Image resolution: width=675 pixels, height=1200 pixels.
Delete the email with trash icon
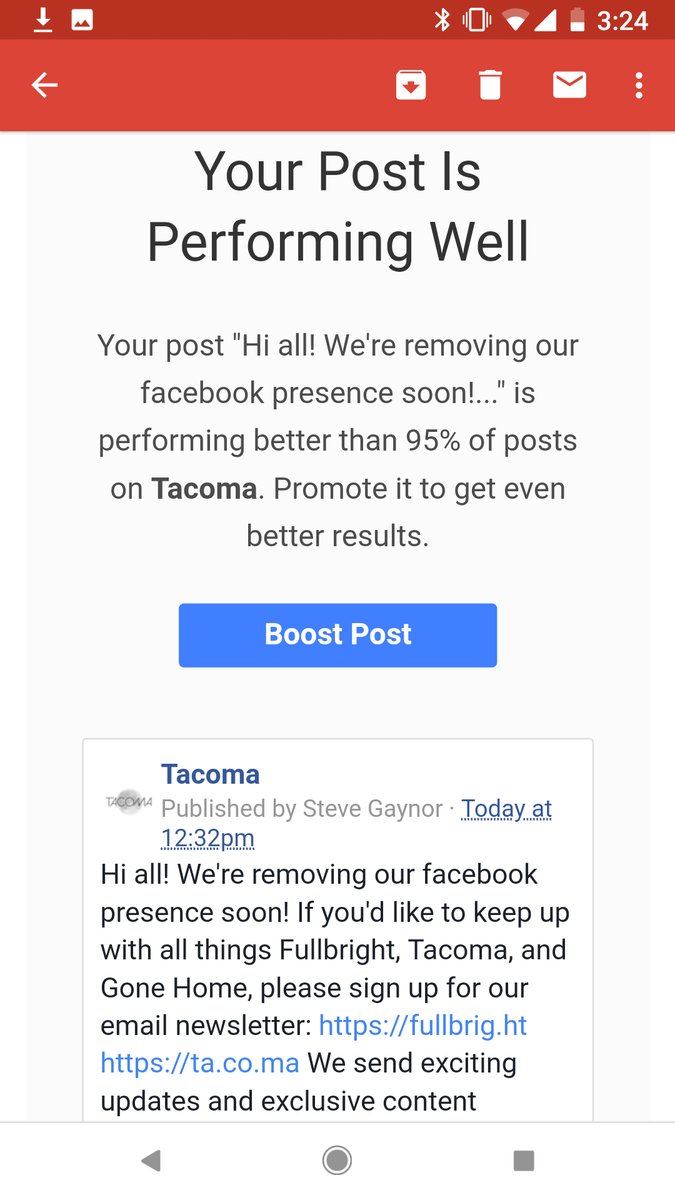490,86
